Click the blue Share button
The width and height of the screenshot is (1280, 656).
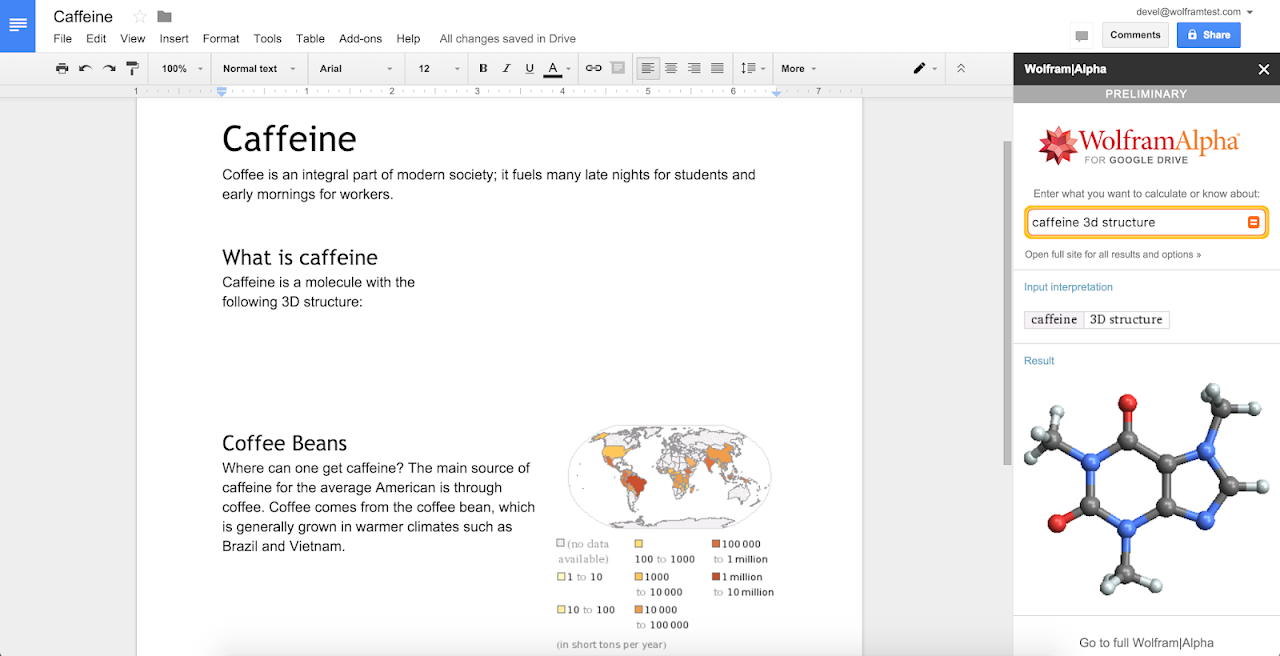coord(1208,35)
